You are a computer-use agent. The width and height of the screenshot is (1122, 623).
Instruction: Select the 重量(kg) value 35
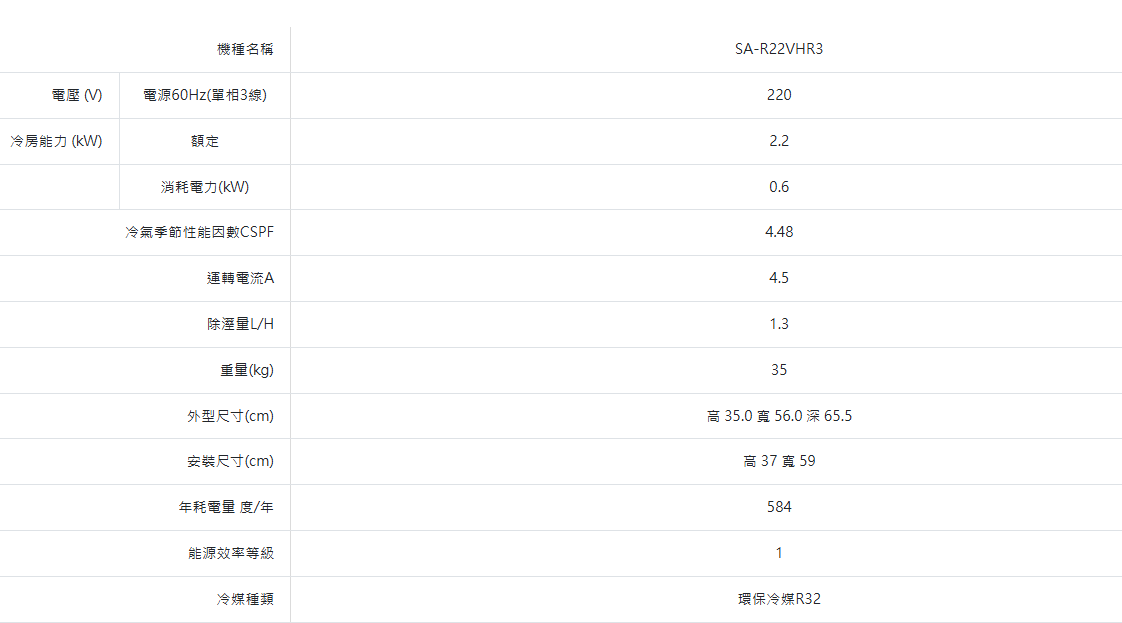(778, 370)
